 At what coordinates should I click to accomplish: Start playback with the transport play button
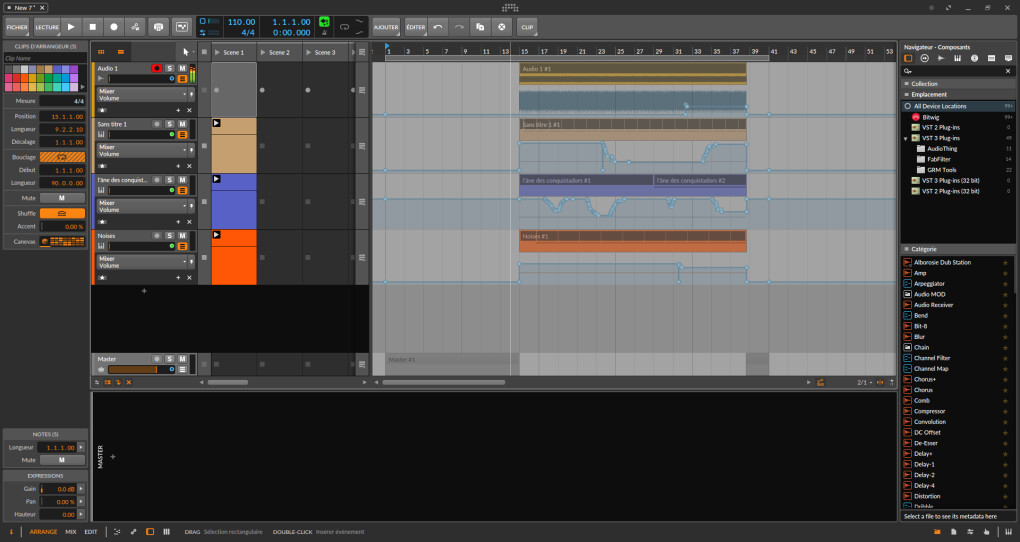click(x=71, y=27)
